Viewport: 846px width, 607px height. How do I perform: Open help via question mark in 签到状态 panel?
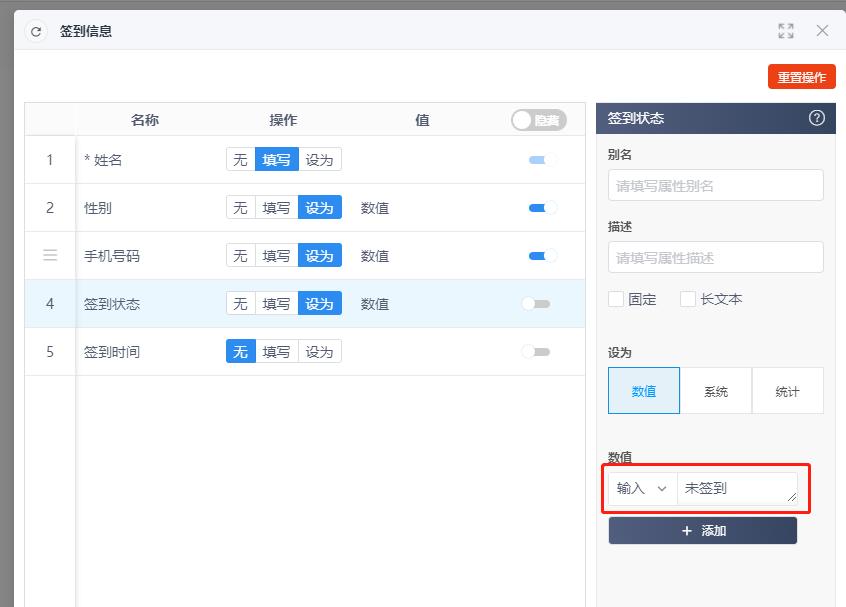[x=817, y=118]
